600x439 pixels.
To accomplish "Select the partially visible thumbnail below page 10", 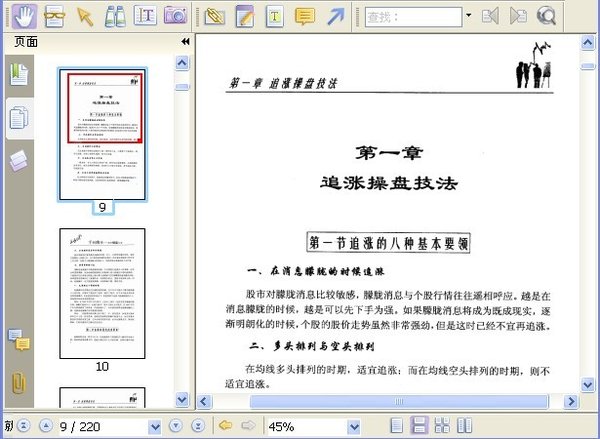I will [103, 397].
